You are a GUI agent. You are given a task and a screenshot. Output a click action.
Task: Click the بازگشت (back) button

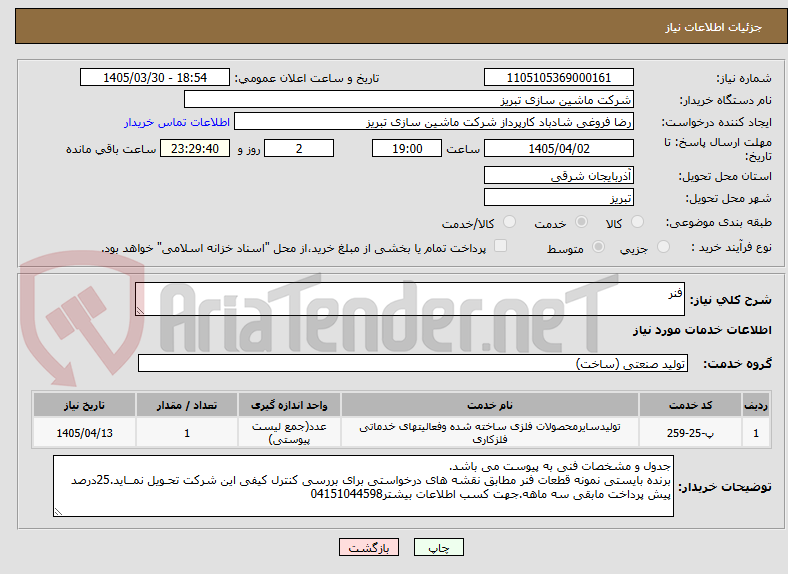(x=369, y=547)
